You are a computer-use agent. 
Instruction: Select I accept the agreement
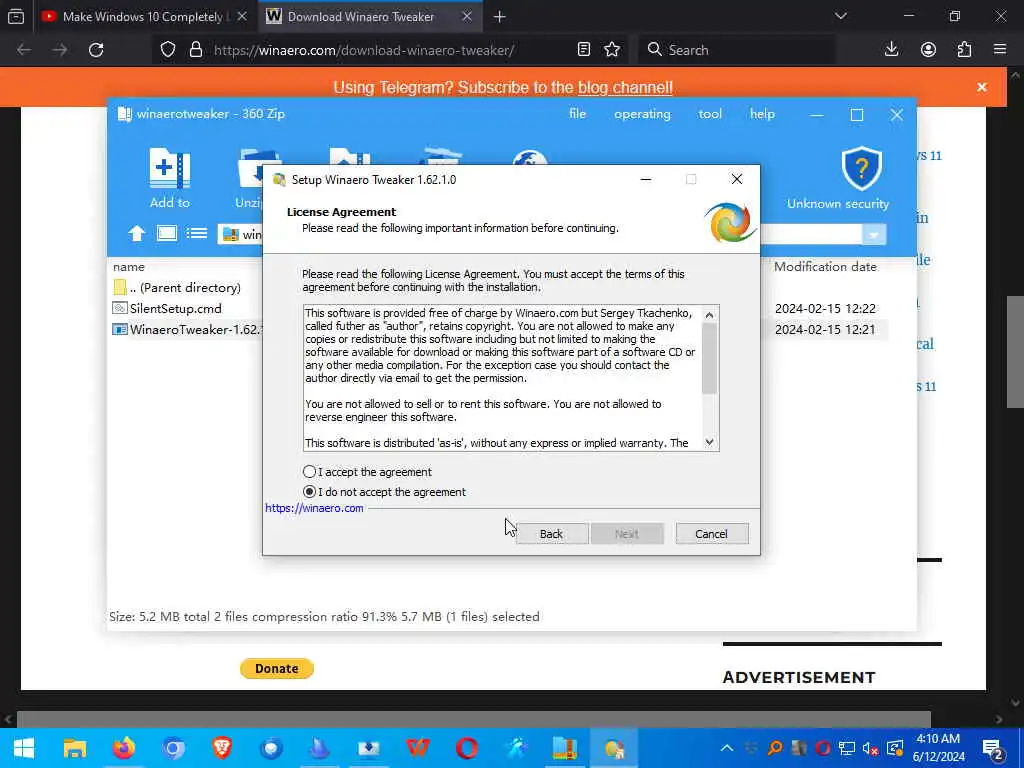tap(367, 472)
